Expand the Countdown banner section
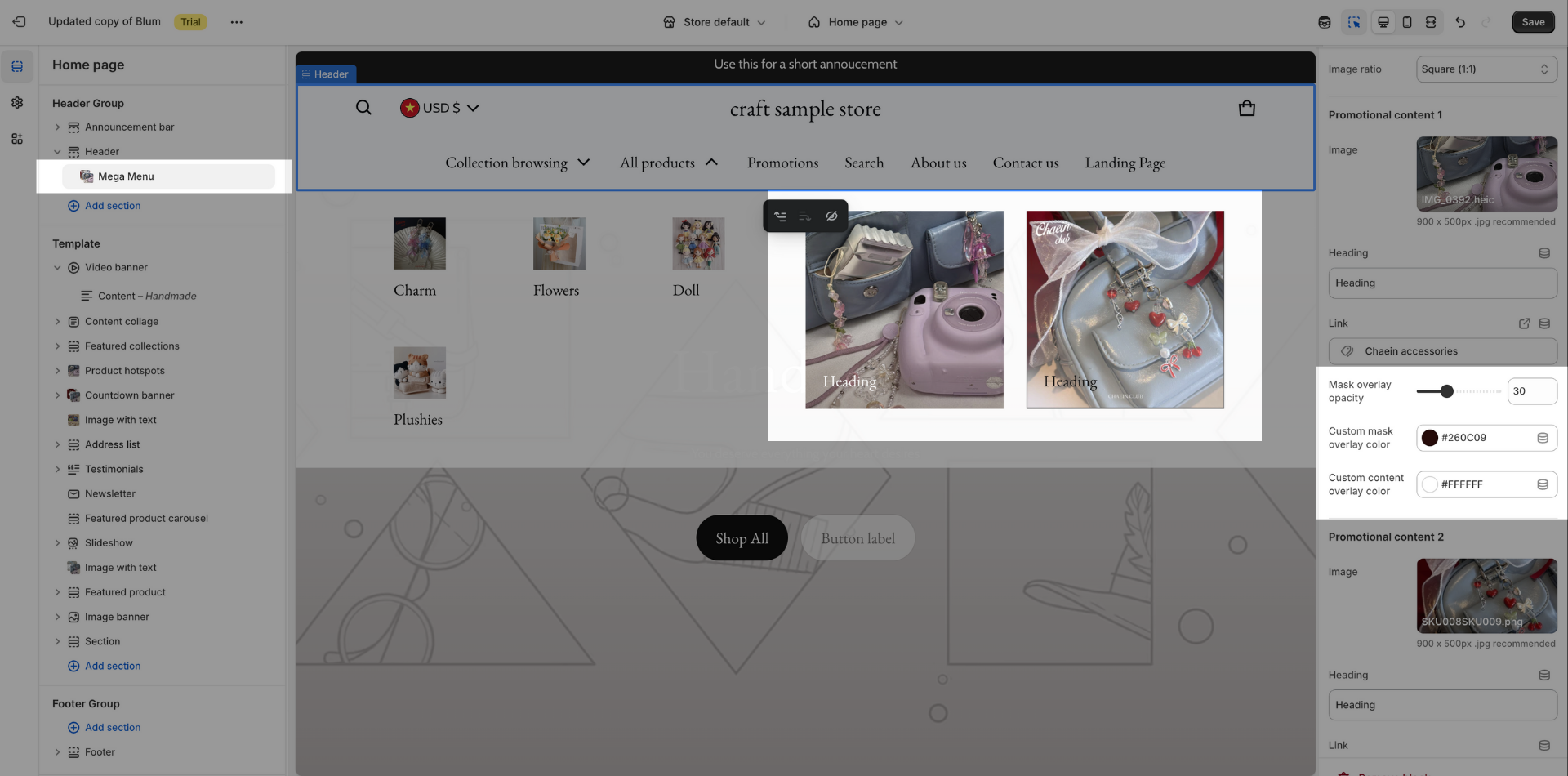This screenshot has height=776, width=1568. click(x=58, y=395)
